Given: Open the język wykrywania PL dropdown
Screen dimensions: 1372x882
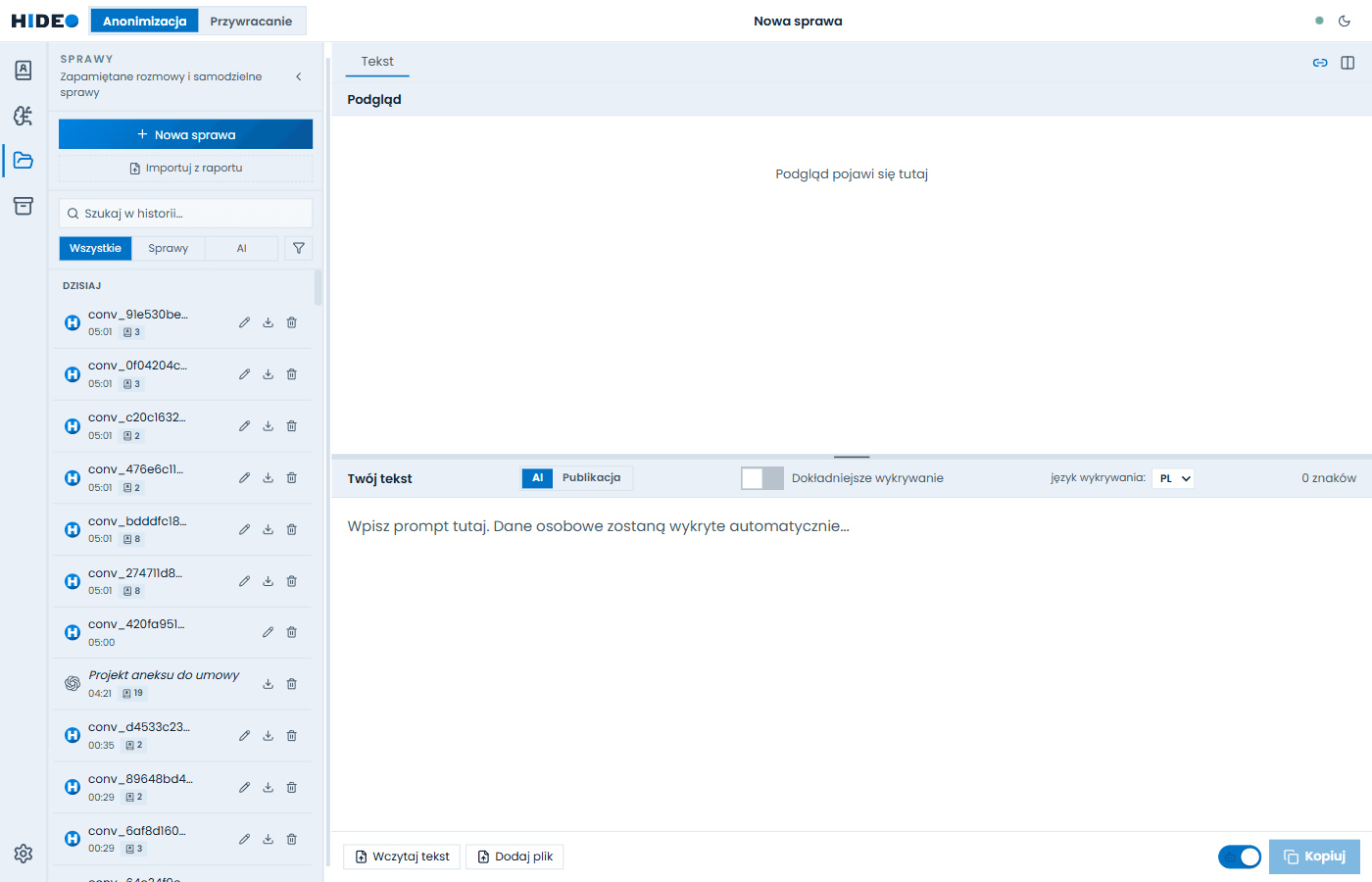Looking at the screenshot, I should (1172, 478).
